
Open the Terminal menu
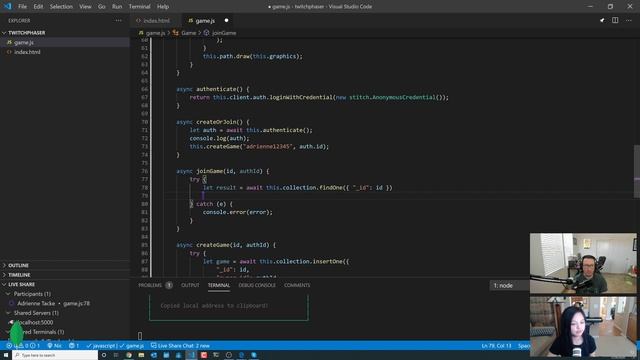[139, 7]
